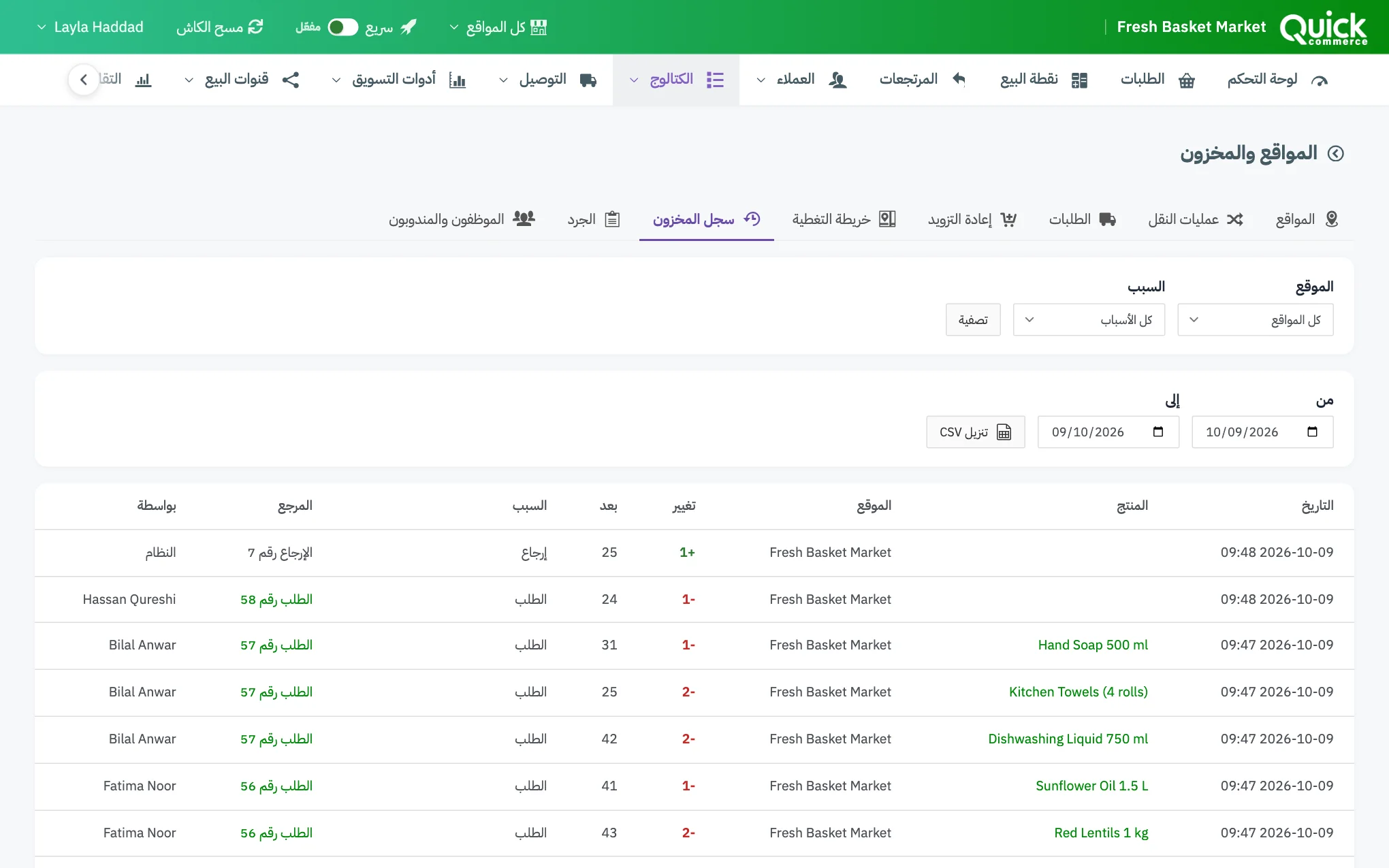Expand the Layla Haddad user menu
This screenshot has height=868, width=1389.
point(90,27)
